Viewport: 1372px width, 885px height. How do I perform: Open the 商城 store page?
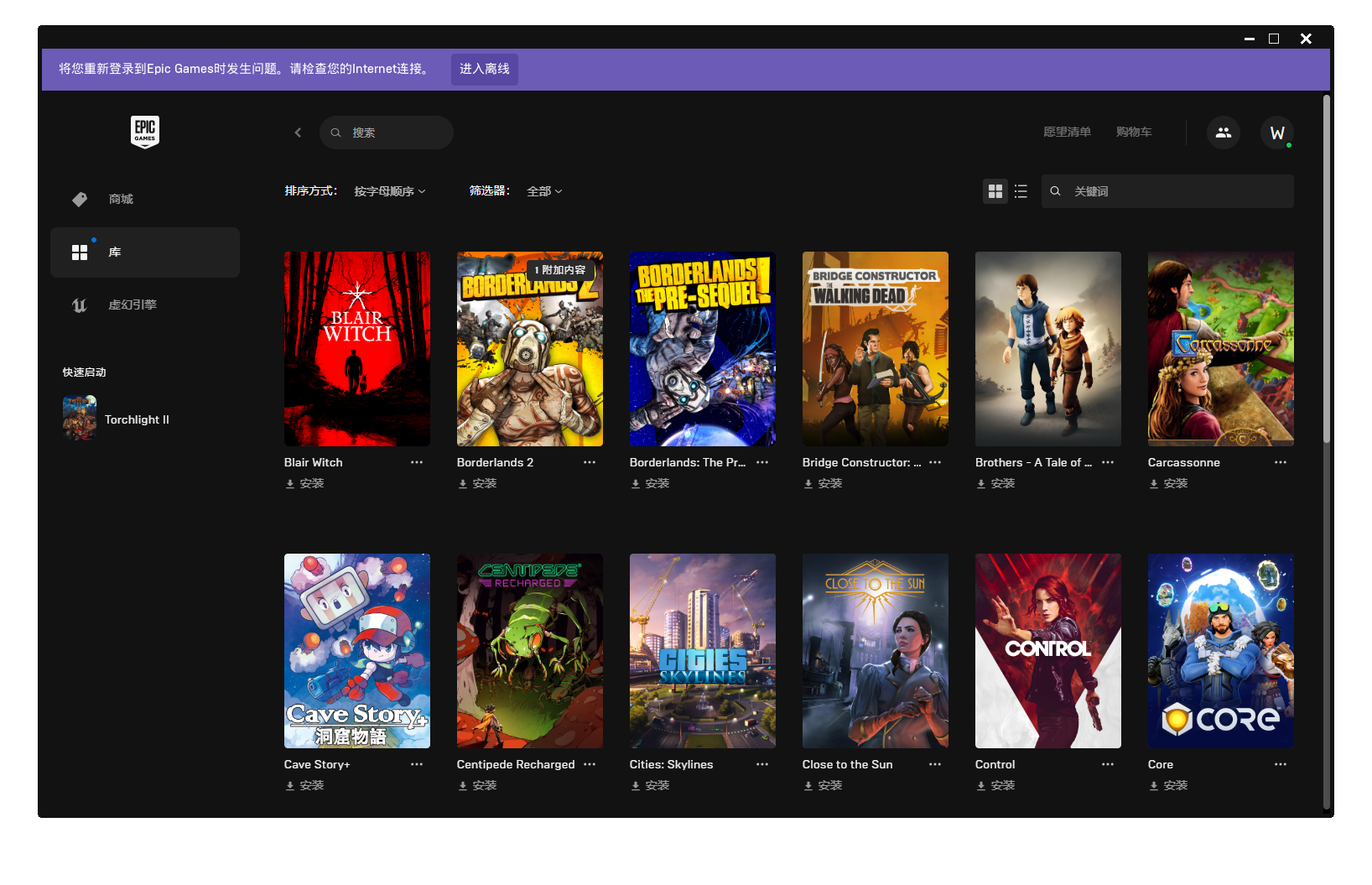pos(145,199)
